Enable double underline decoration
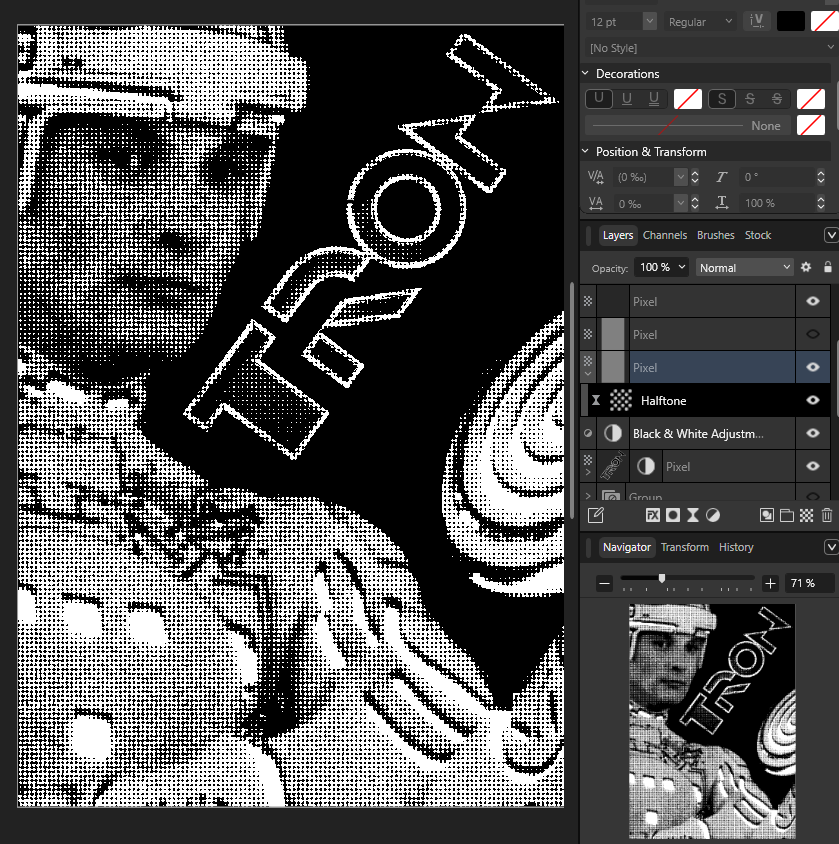The image size is (839, 844). tap(654, 99)
